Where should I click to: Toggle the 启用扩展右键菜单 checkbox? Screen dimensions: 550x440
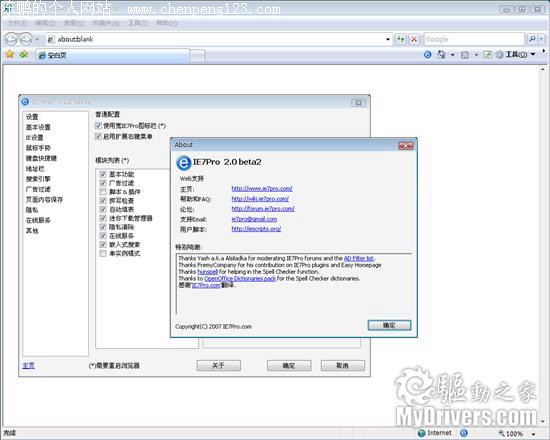point(99,136)
